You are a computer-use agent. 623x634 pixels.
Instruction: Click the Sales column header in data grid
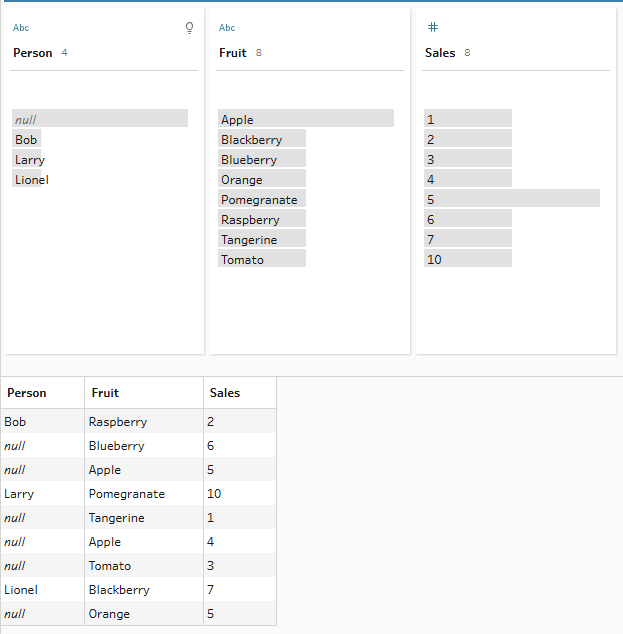(x=225, y=393)
